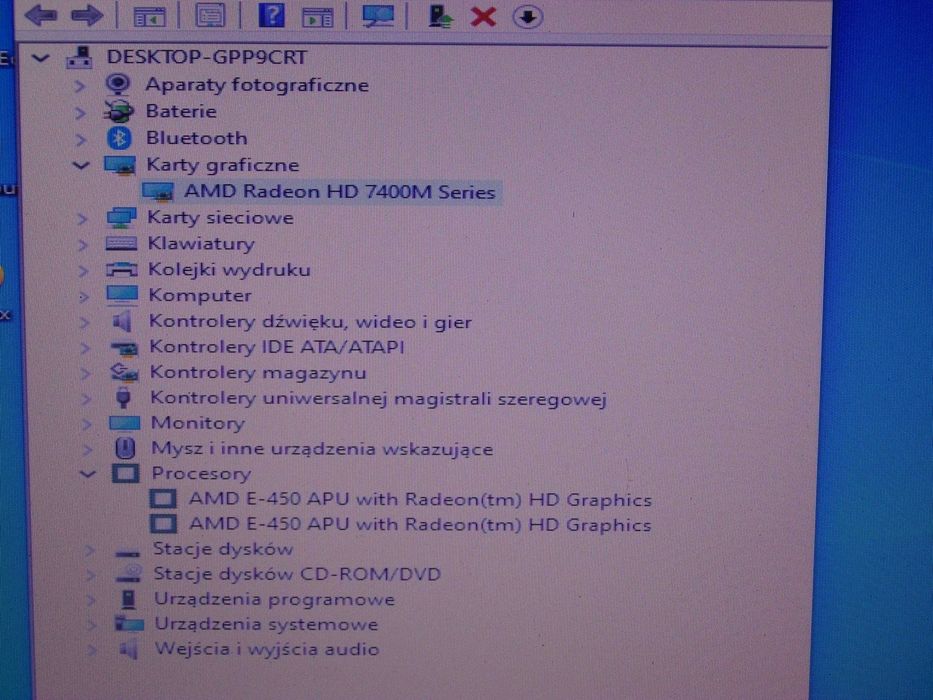Select Stacje dysków CD-ROM/DVD label
The height and width of the screenshot is (700, 933).
297,574
